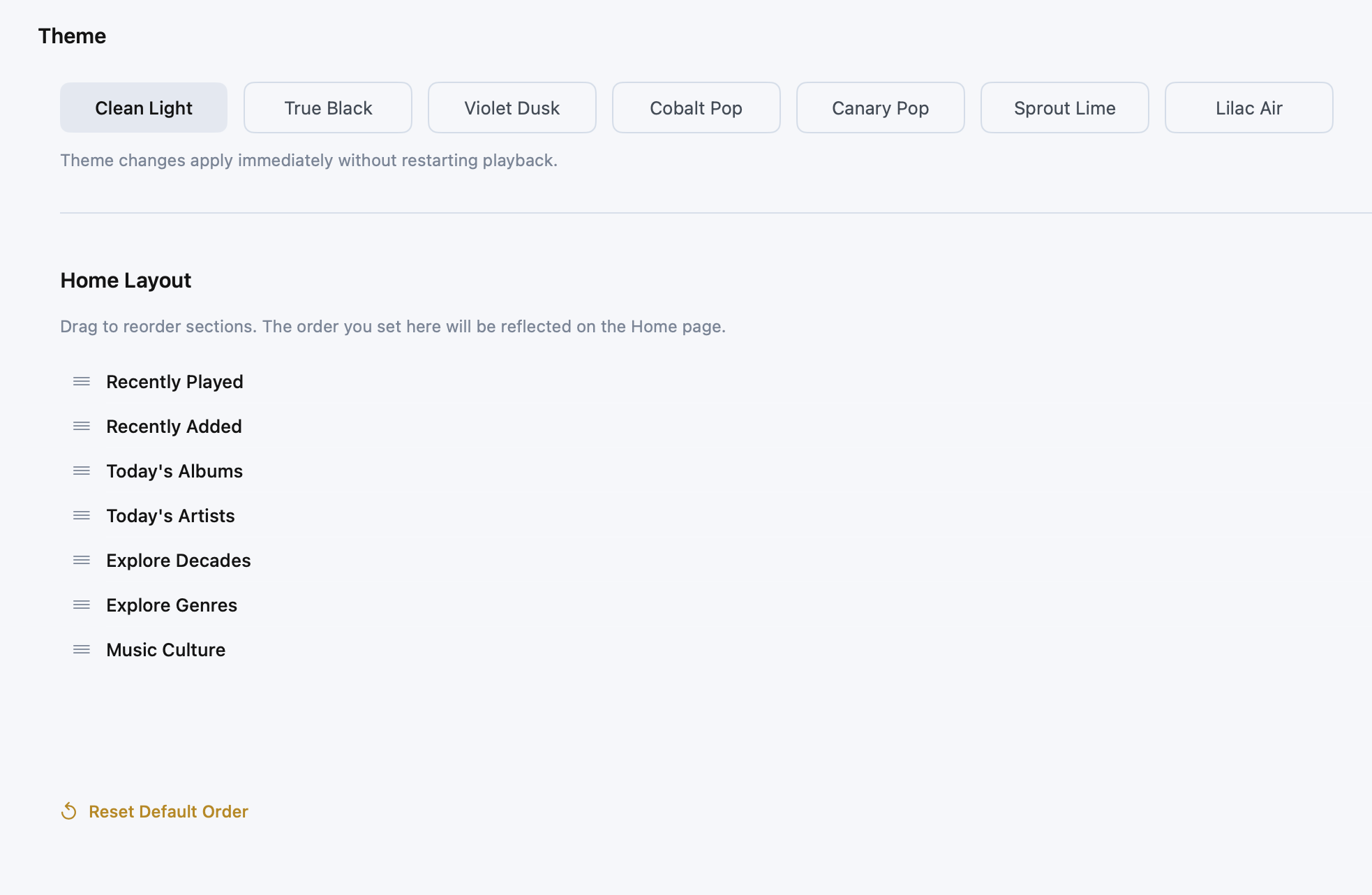Click the drag handle beside Recently Played

click(x=82, y=381)
